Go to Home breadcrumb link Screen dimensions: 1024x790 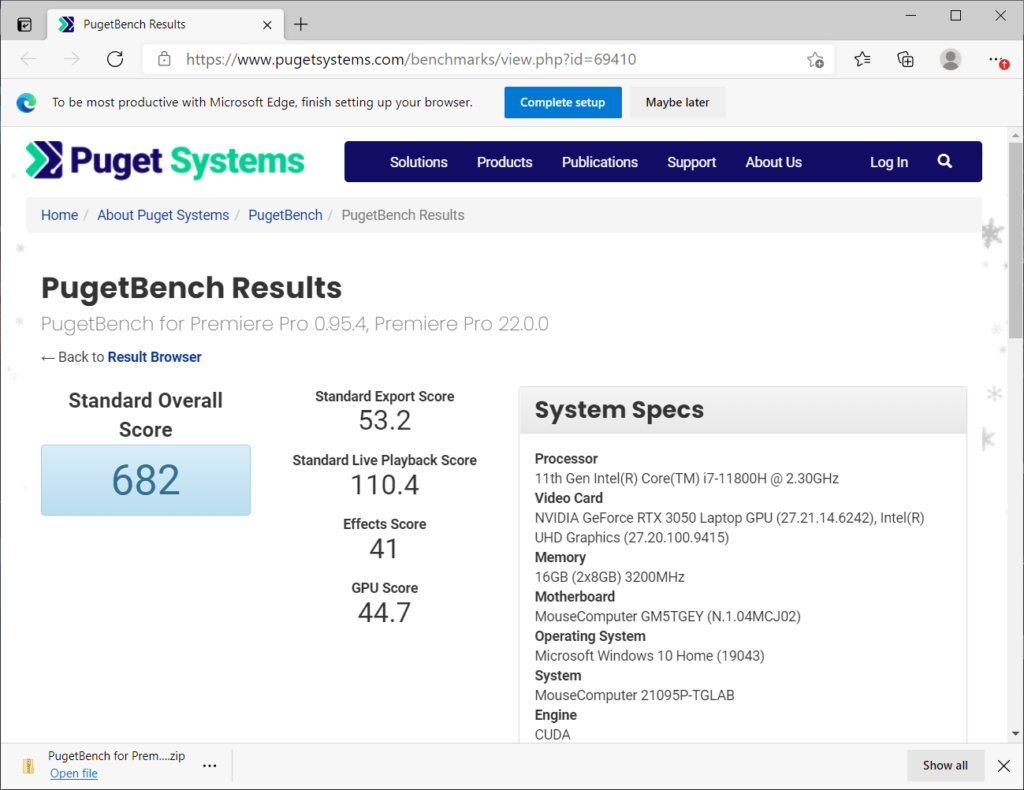click(x=59, y=215)
